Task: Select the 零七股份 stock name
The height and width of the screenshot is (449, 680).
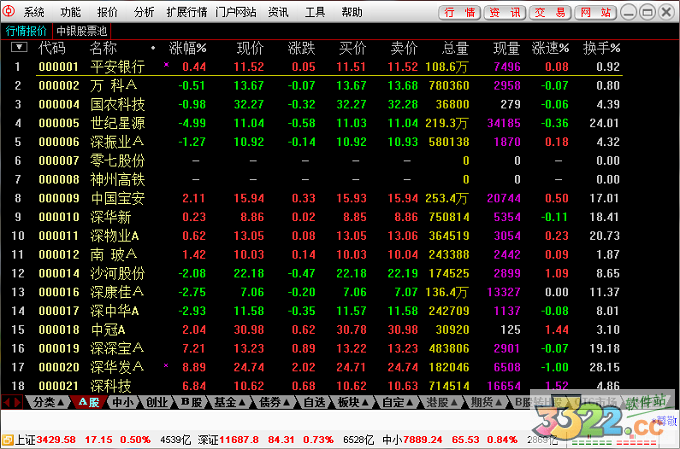Action: pyautogui.click(x=118, y=161)
